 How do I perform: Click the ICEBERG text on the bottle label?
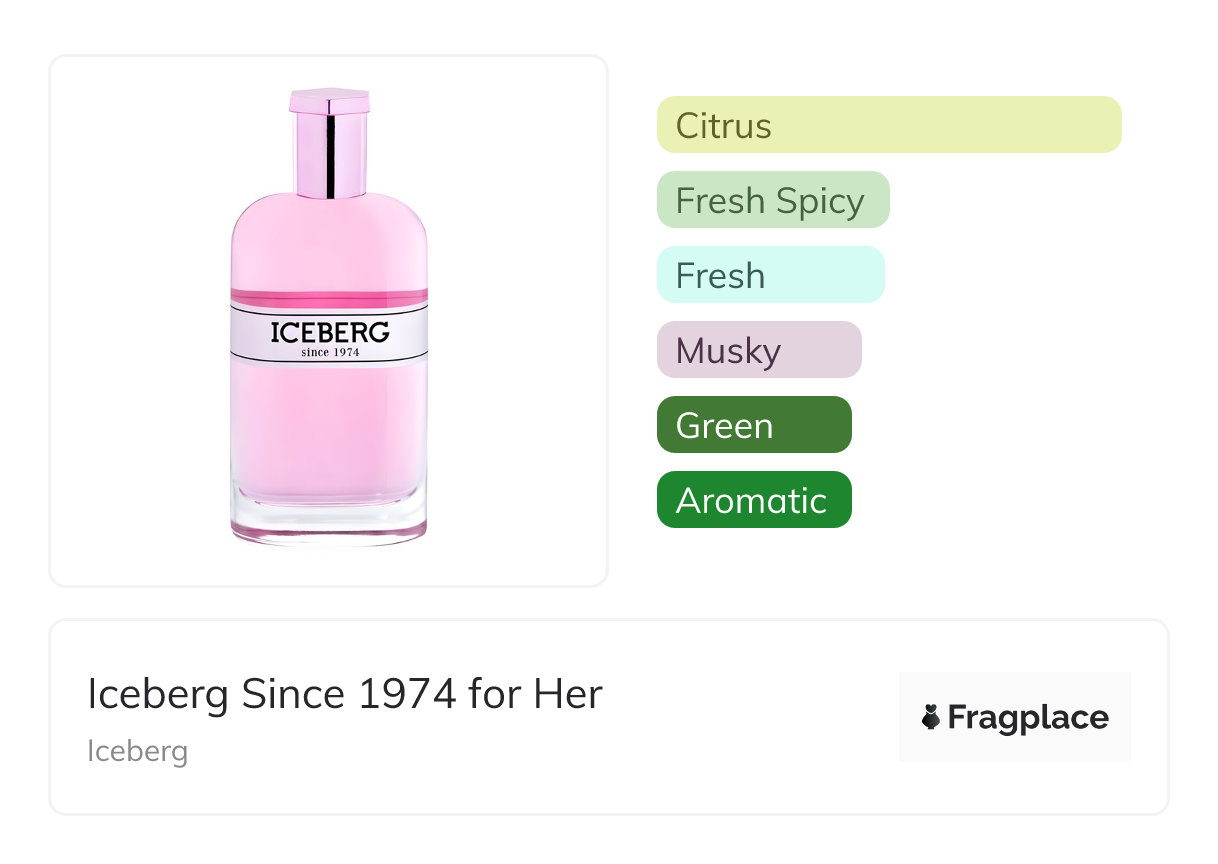click(329, 332)
